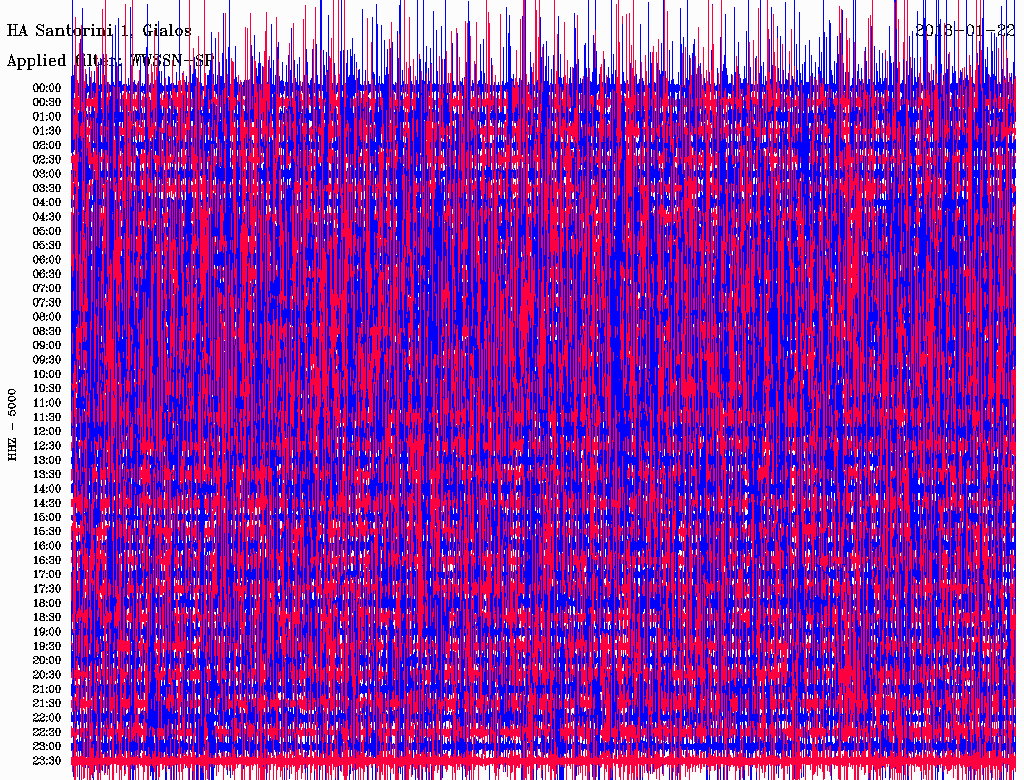Viewport: 1024px width, 780px height.
Task: Select the 12:30 time label
Action: point(47,446)
